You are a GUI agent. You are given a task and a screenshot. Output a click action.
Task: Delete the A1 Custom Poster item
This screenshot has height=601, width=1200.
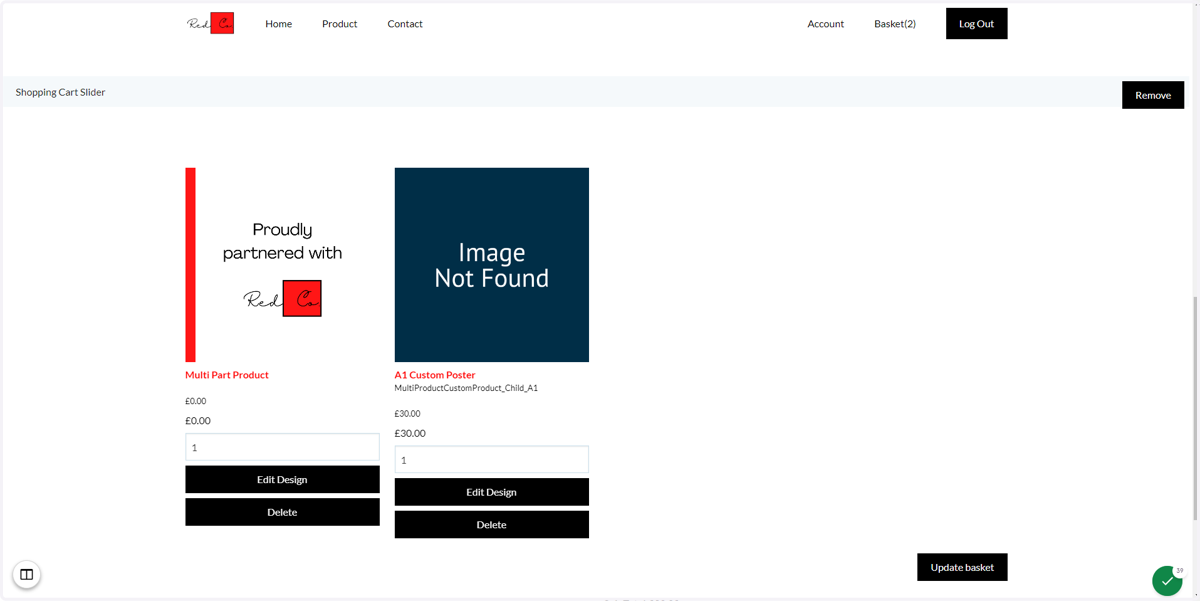point(492,524)
